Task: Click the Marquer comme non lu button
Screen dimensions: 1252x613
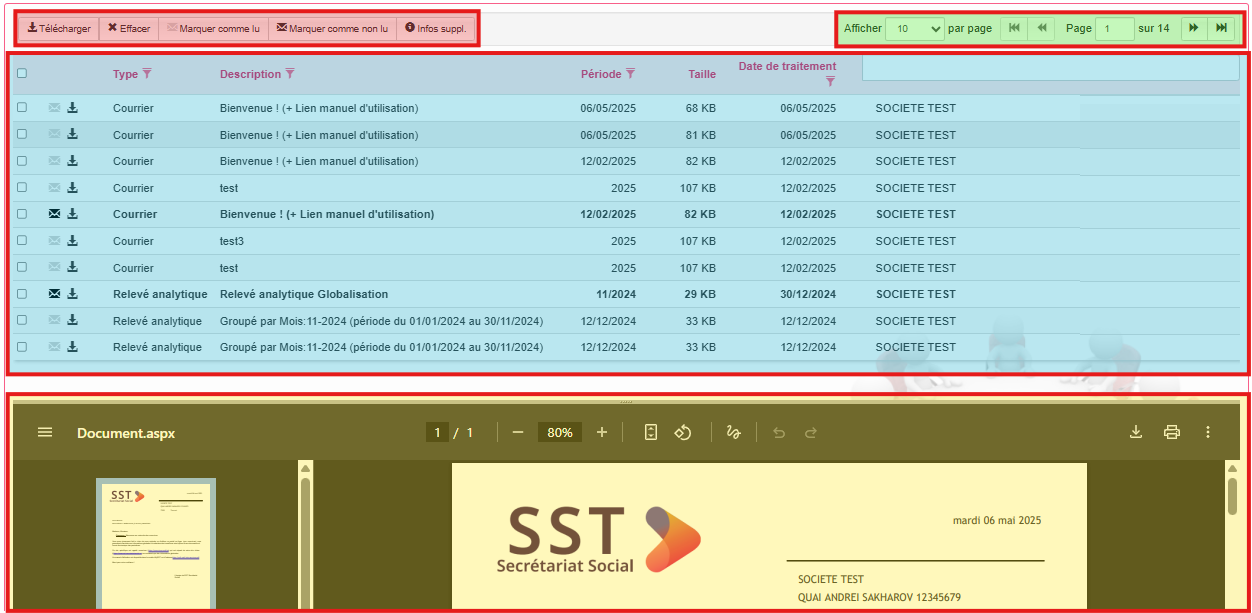Action: pos(331,28)
